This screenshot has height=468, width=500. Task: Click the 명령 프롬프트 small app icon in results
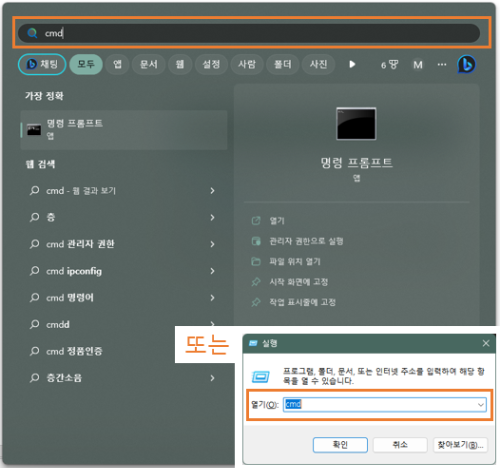point(34,130)
